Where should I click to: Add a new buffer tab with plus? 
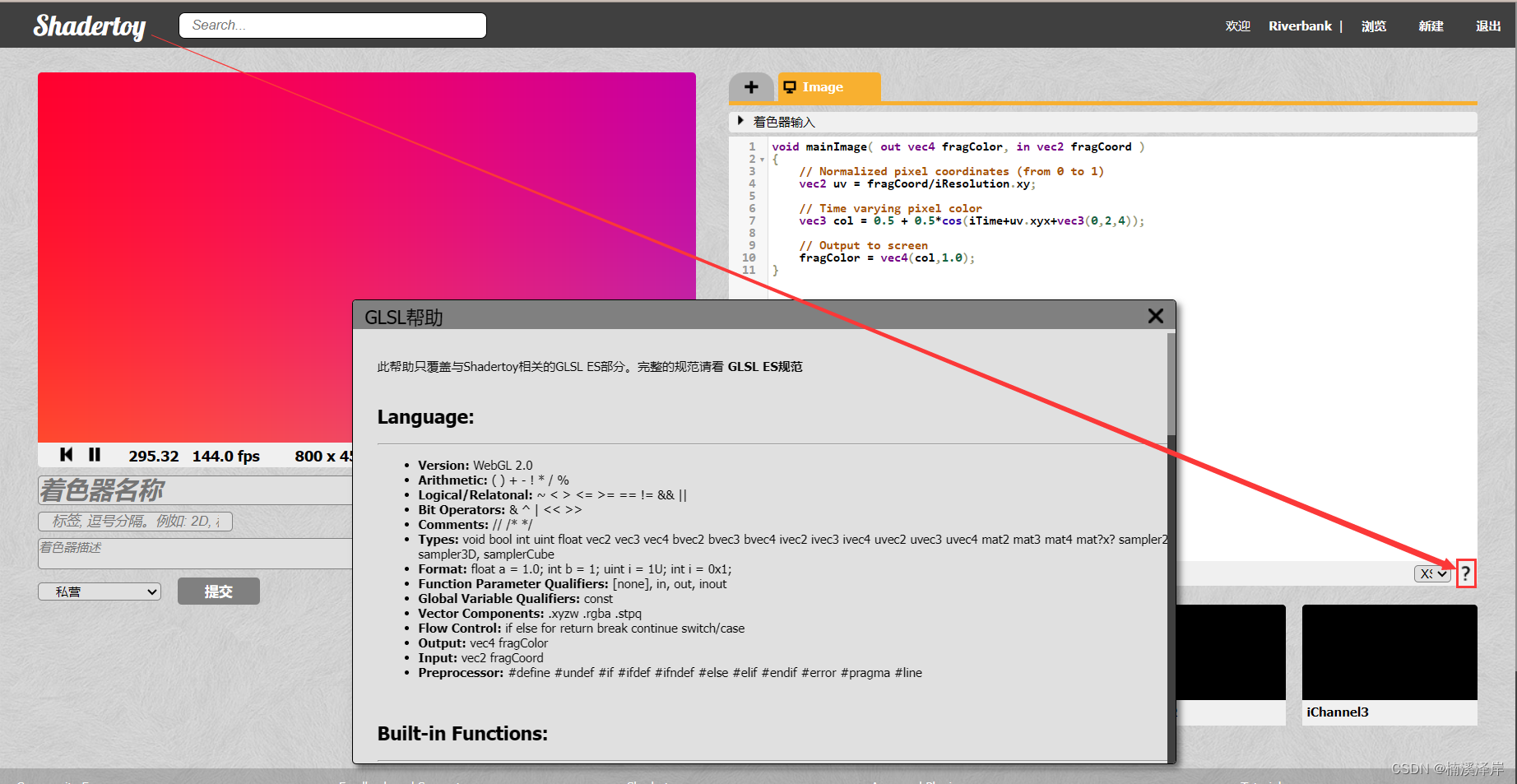tap(751, 87)
